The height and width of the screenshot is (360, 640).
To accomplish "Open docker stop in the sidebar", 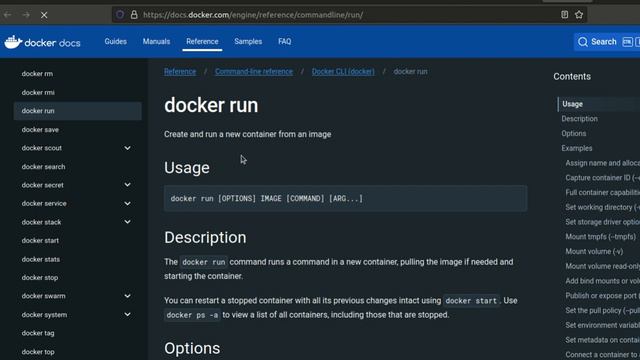I will coord(40,278).
